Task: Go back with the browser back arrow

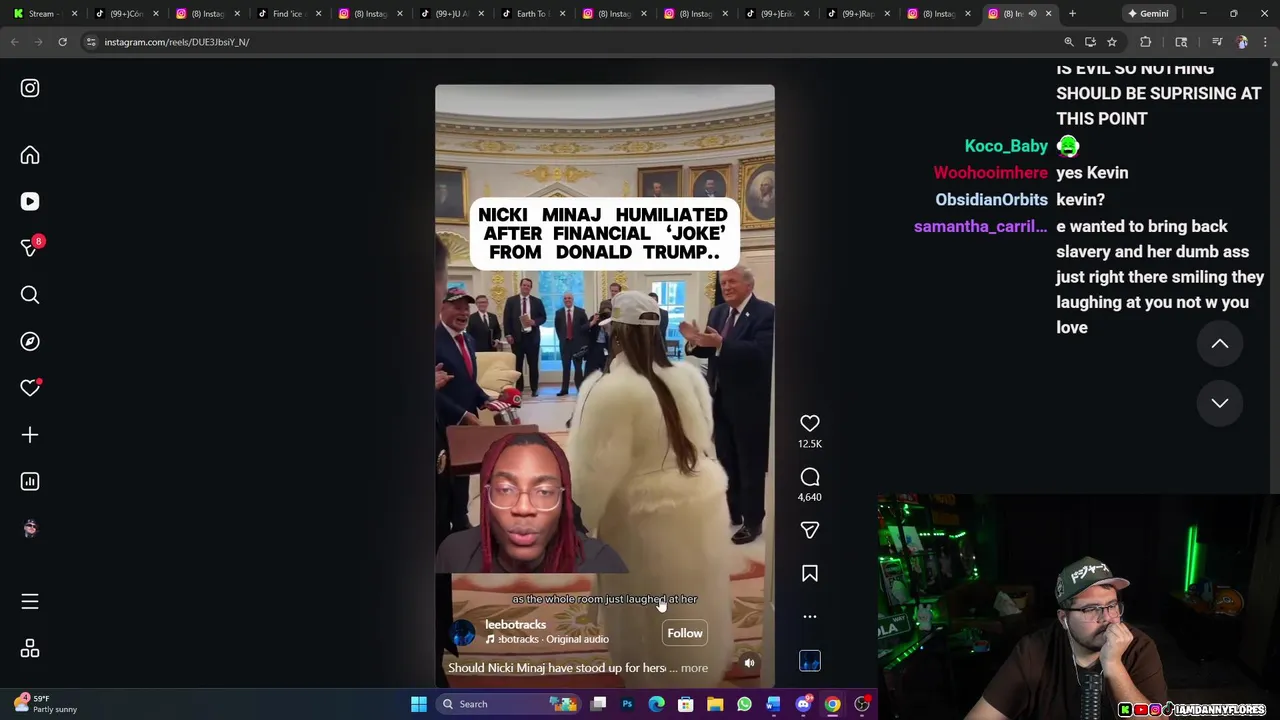Action: click(14, 42)
